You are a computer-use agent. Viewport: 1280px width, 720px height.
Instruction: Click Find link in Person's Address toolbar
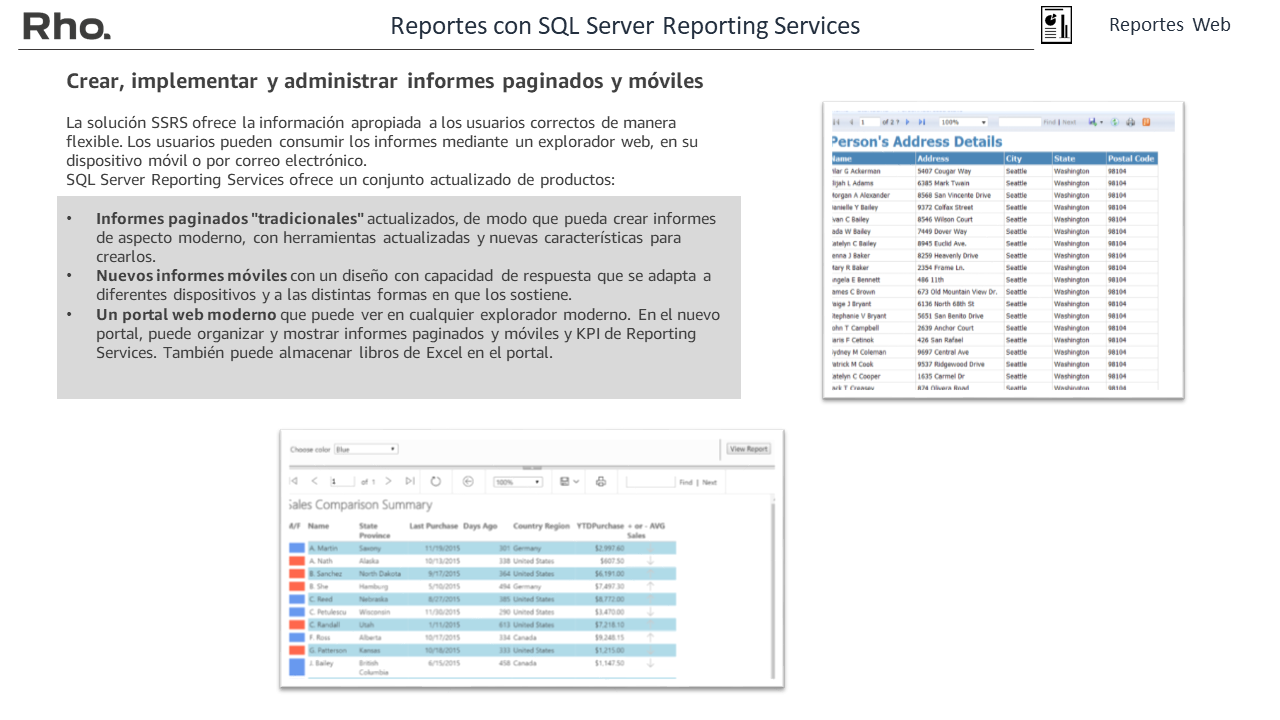(x=1049, y=122)
